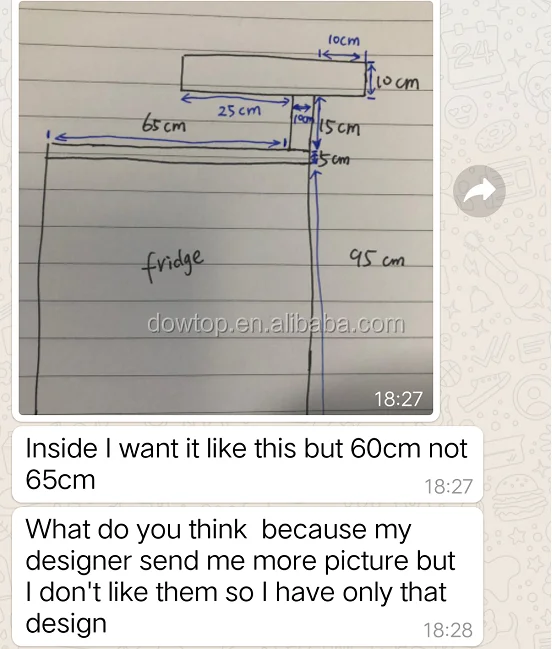
Task: Select the "Inside I want it like this" message
Action: pyautogui.click(x=247, y=464)
